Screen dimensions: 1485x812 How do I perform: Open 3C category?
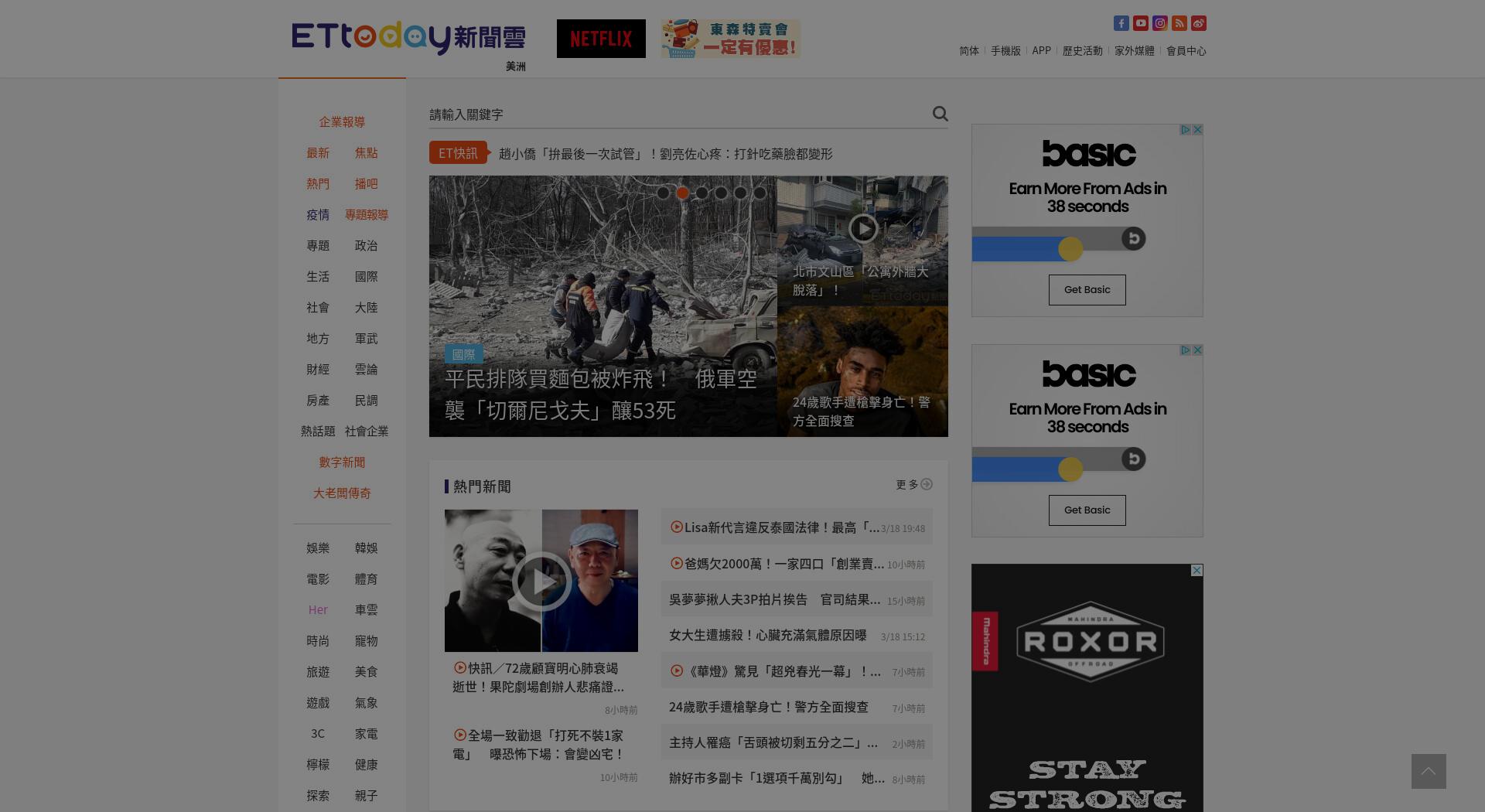(318, 734)
